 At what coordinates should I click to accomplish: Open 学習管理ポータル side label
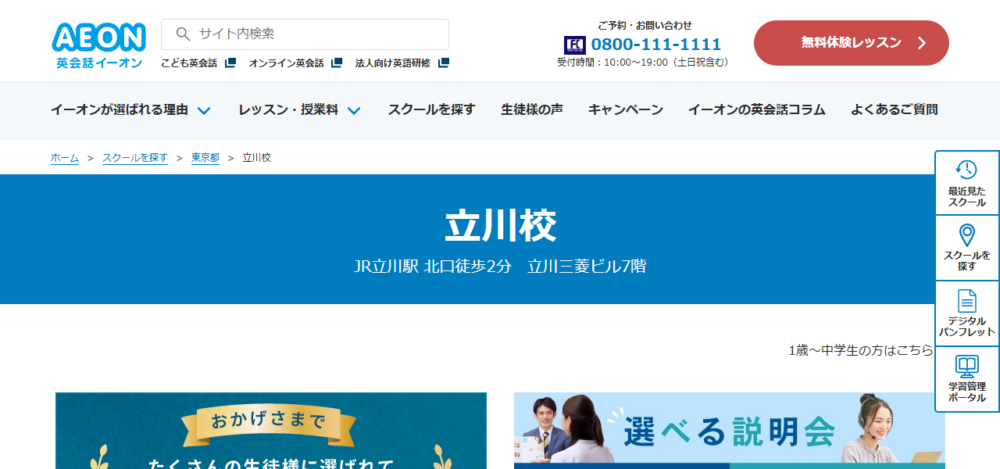tap(967, 392)
